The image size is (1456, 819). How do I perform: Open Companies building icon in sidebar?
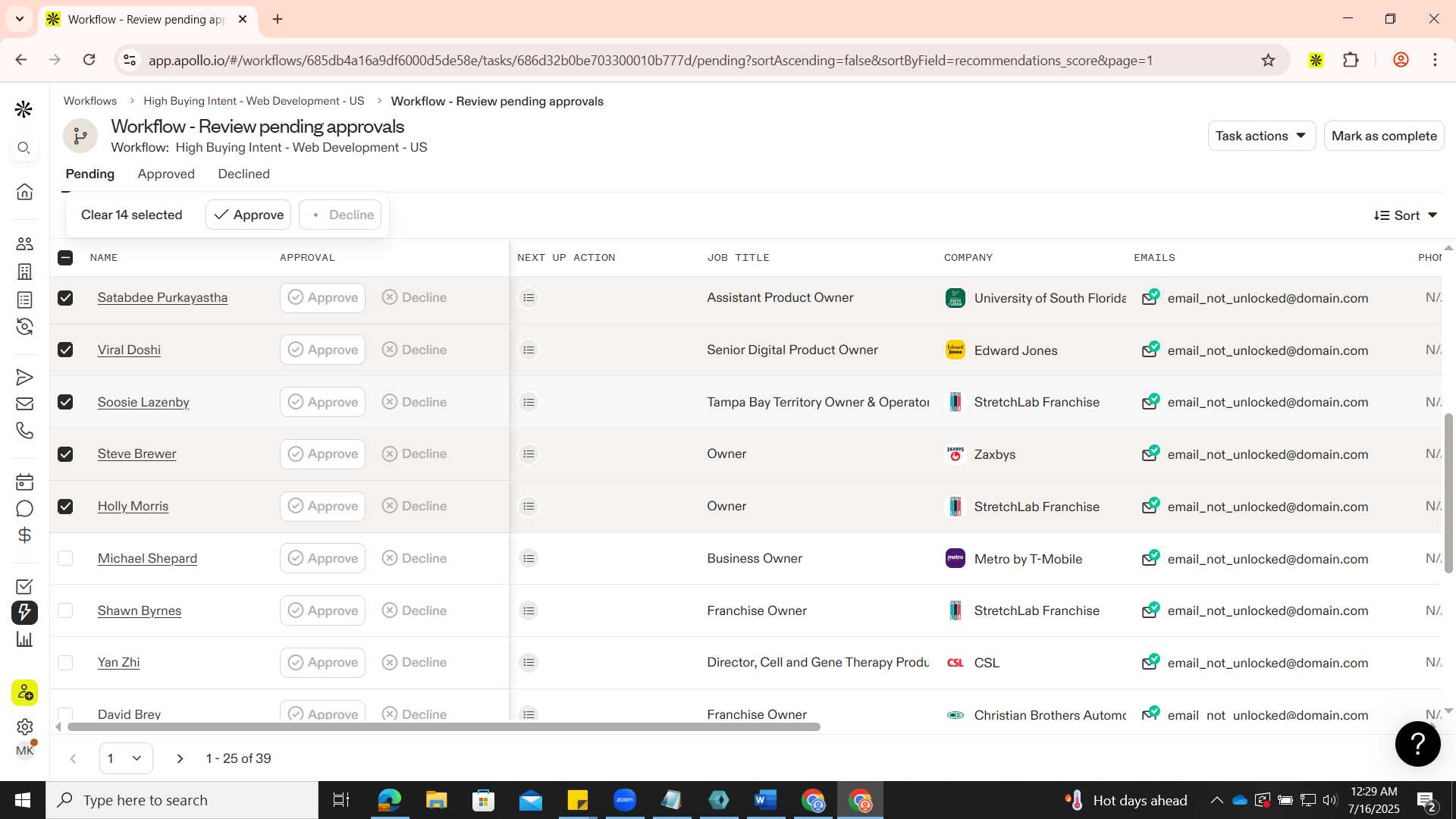[24, 271]
